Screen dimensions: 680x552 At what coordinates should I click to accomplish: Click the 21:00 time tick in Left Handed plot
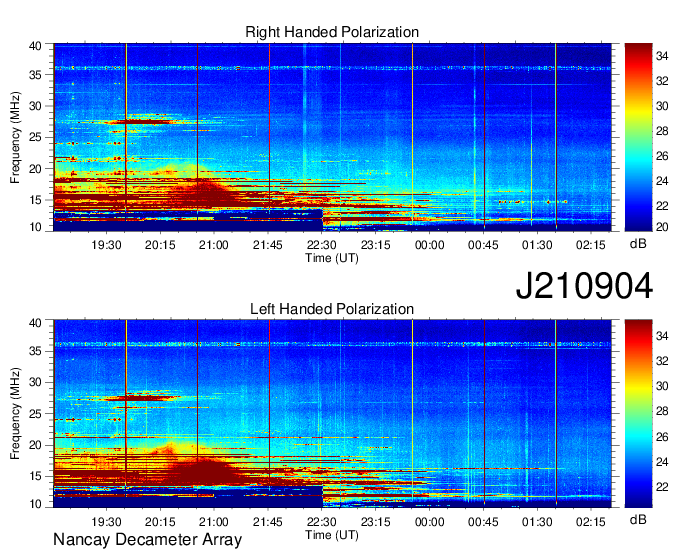(214, 522)
